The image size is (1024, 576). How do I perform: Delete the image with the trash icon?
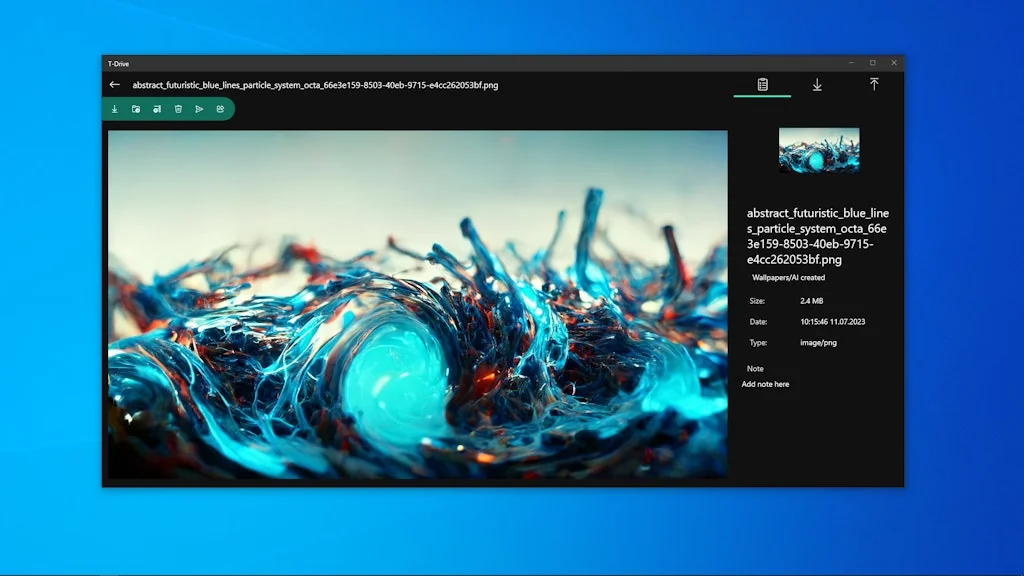point(178,110)
